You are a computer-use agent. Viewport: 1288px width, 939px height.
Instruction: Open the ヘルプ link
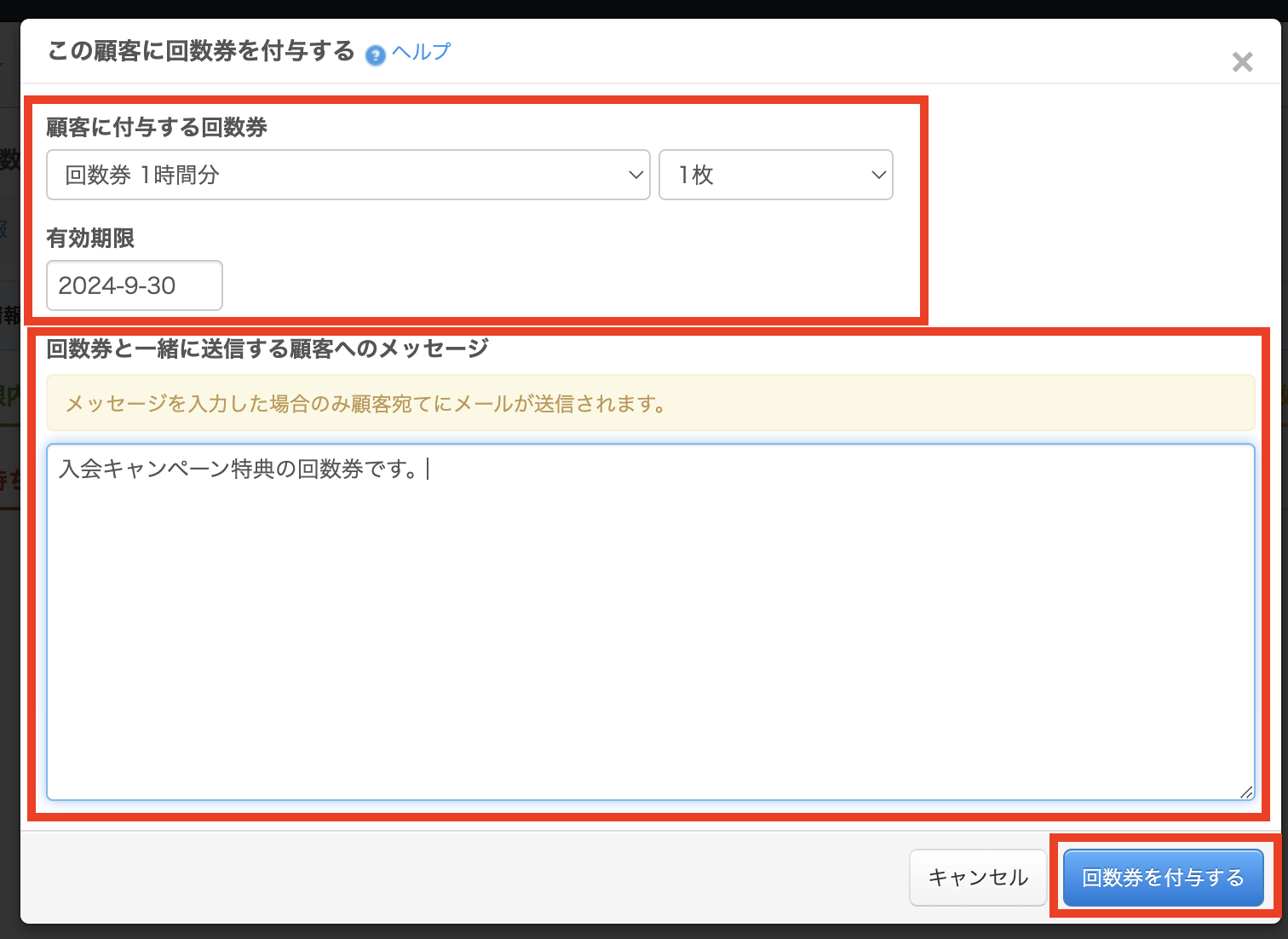click(421, 52)
